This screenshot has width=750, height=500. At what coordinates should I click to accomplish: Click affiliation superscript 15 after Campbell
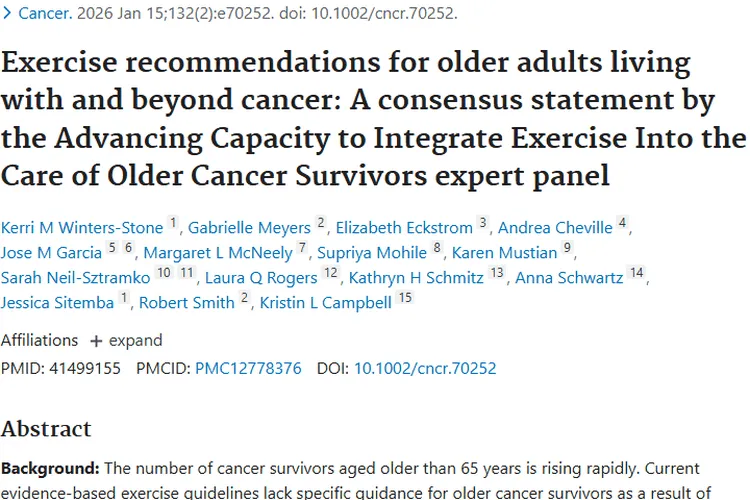404,298
